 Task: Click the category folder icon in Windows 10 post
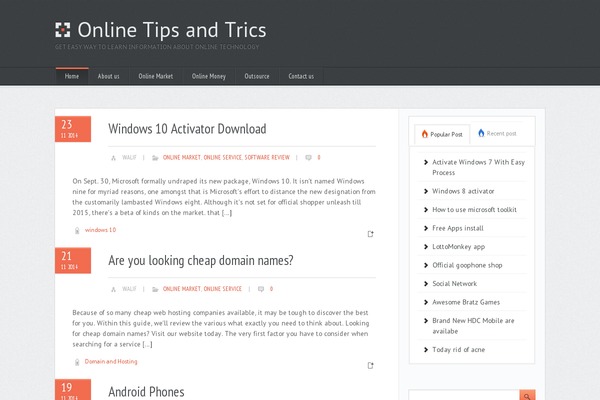155,158
